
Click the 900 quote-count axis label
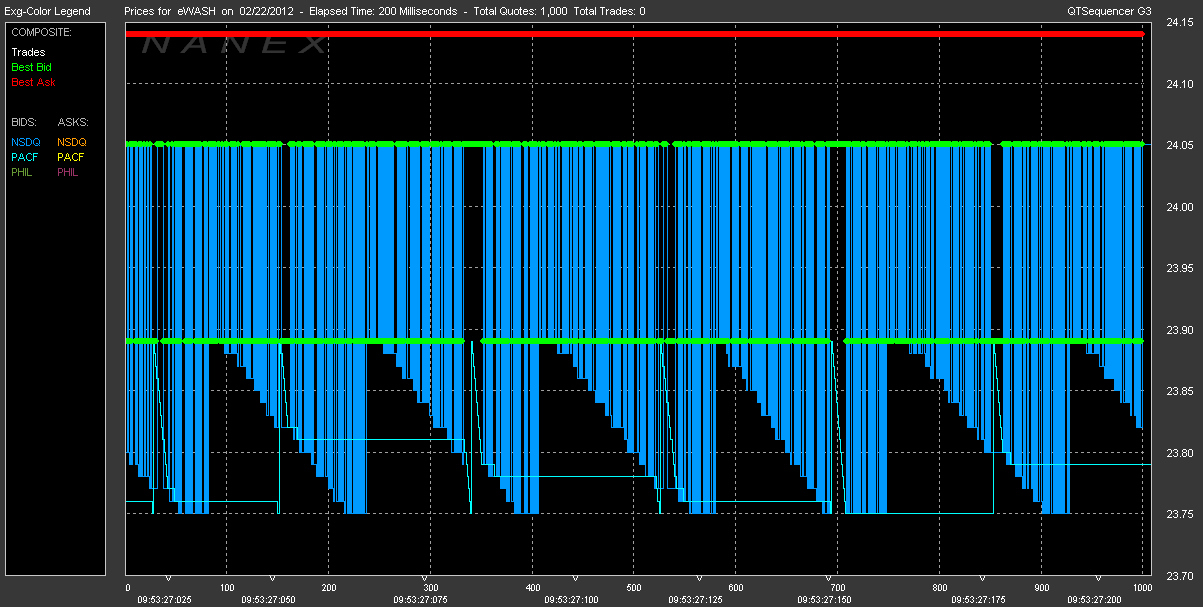[1041, 587]
